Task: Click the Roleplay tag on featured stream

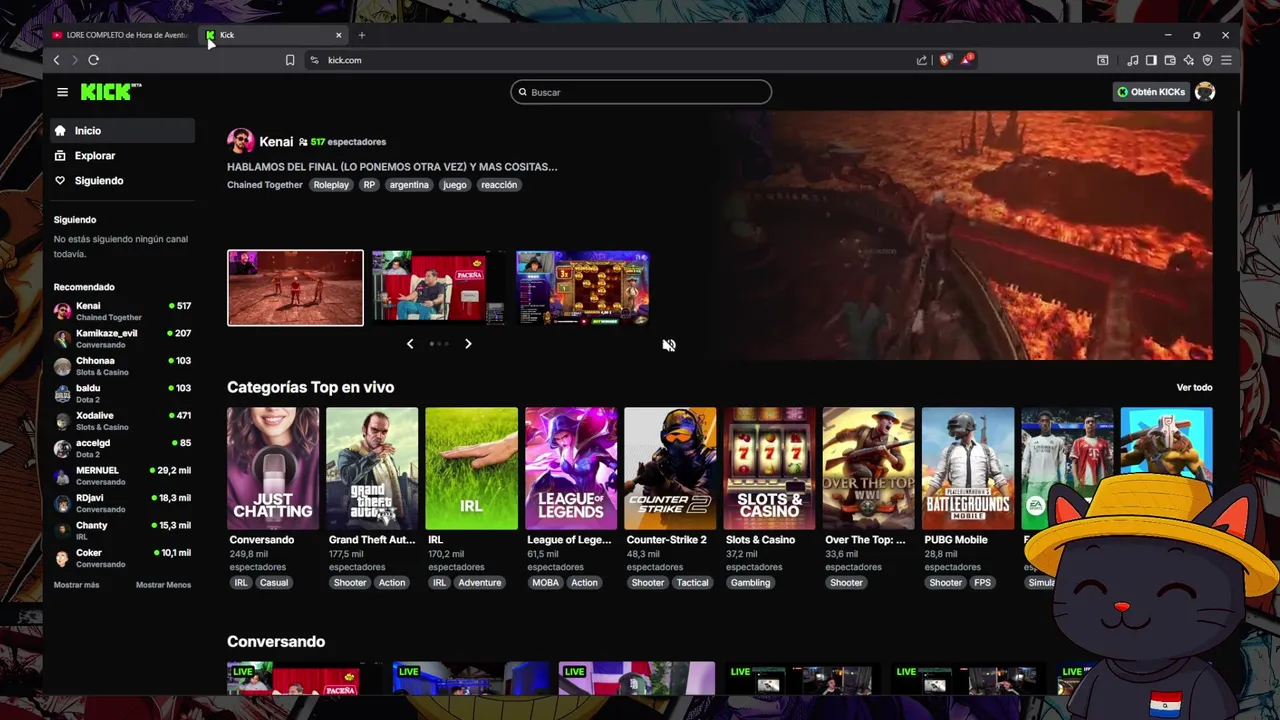Action: point(331,185)
